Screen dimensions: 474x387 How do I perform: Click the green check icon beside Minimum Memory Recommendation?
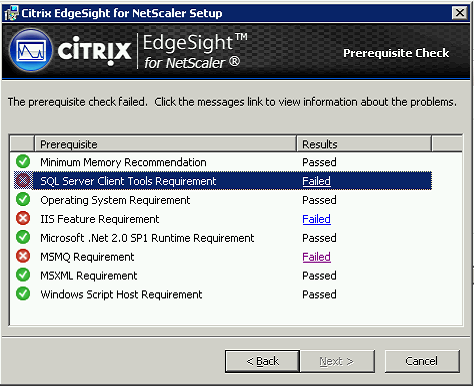pyautogui.click(x=23, y=162)
